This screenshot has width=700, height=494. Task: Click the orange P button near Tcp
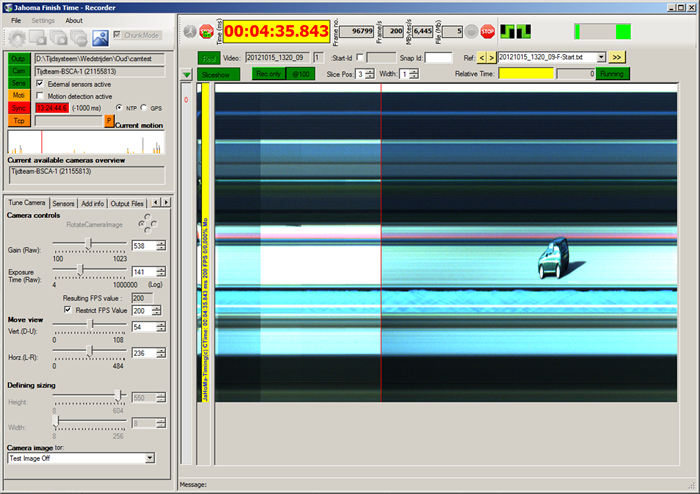click(108, 120)
